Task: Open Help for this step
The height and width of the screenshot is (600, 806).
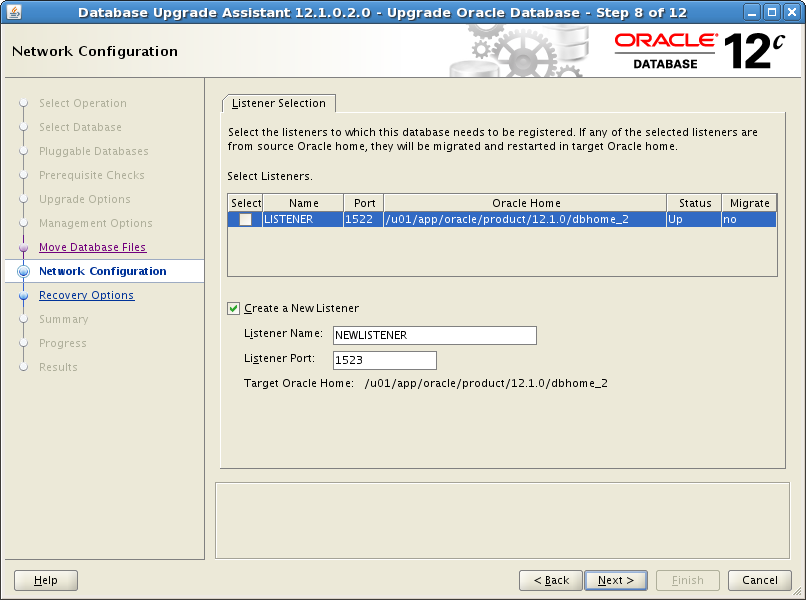Action: pyautogui.click(x=46, y=580)
